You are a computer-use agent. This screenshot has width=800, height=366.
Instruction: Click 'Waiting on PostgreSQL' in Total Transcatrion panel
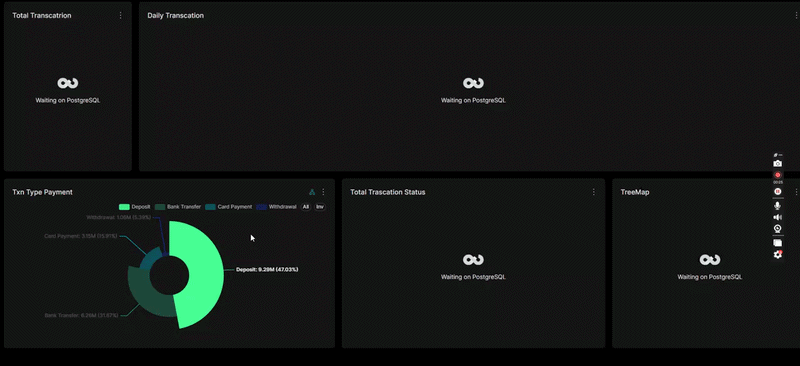[x=68, y=101]
